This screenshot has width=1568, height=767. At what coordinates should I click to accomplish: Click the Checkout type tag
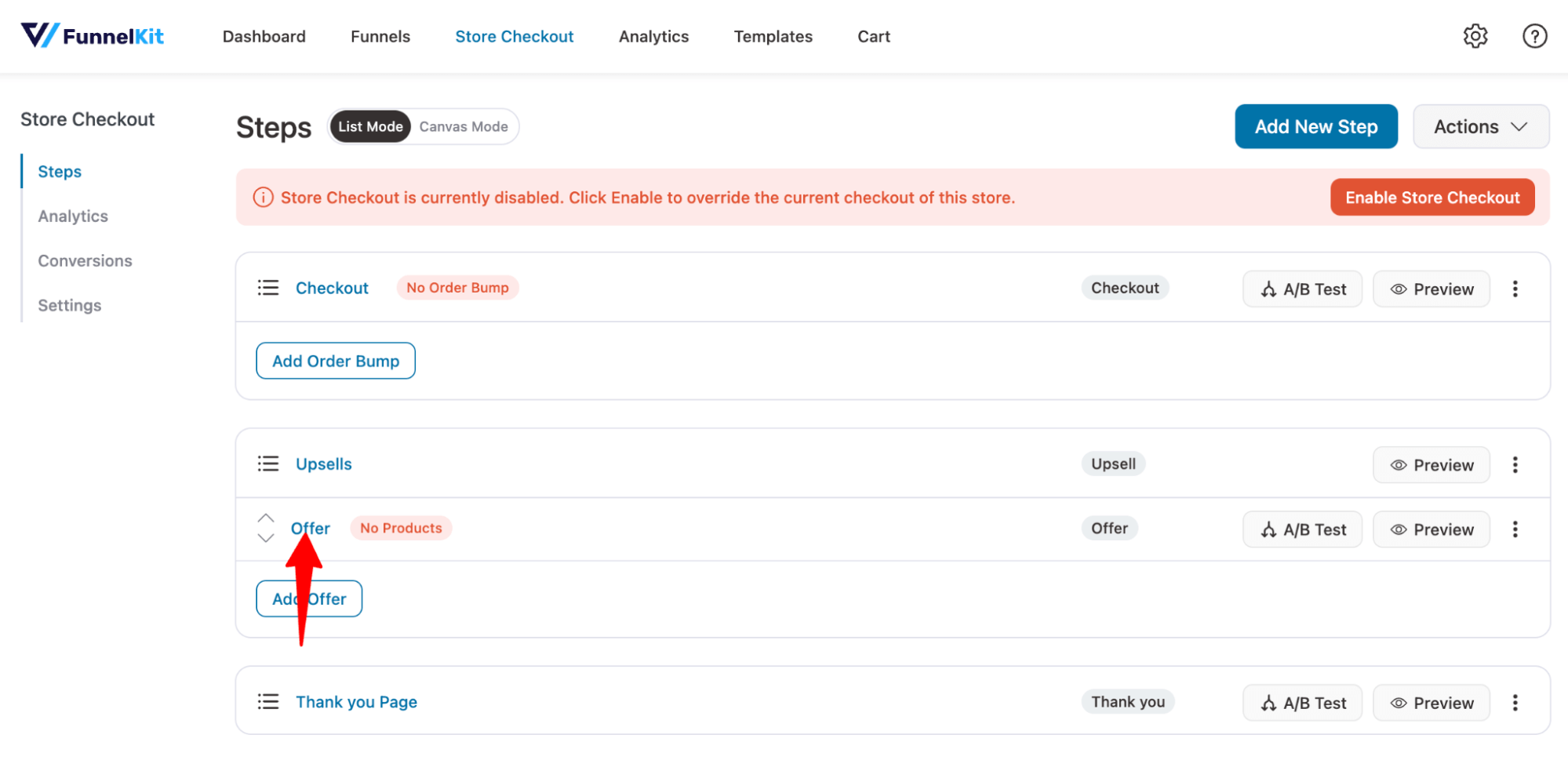(x=1125, y=287)
